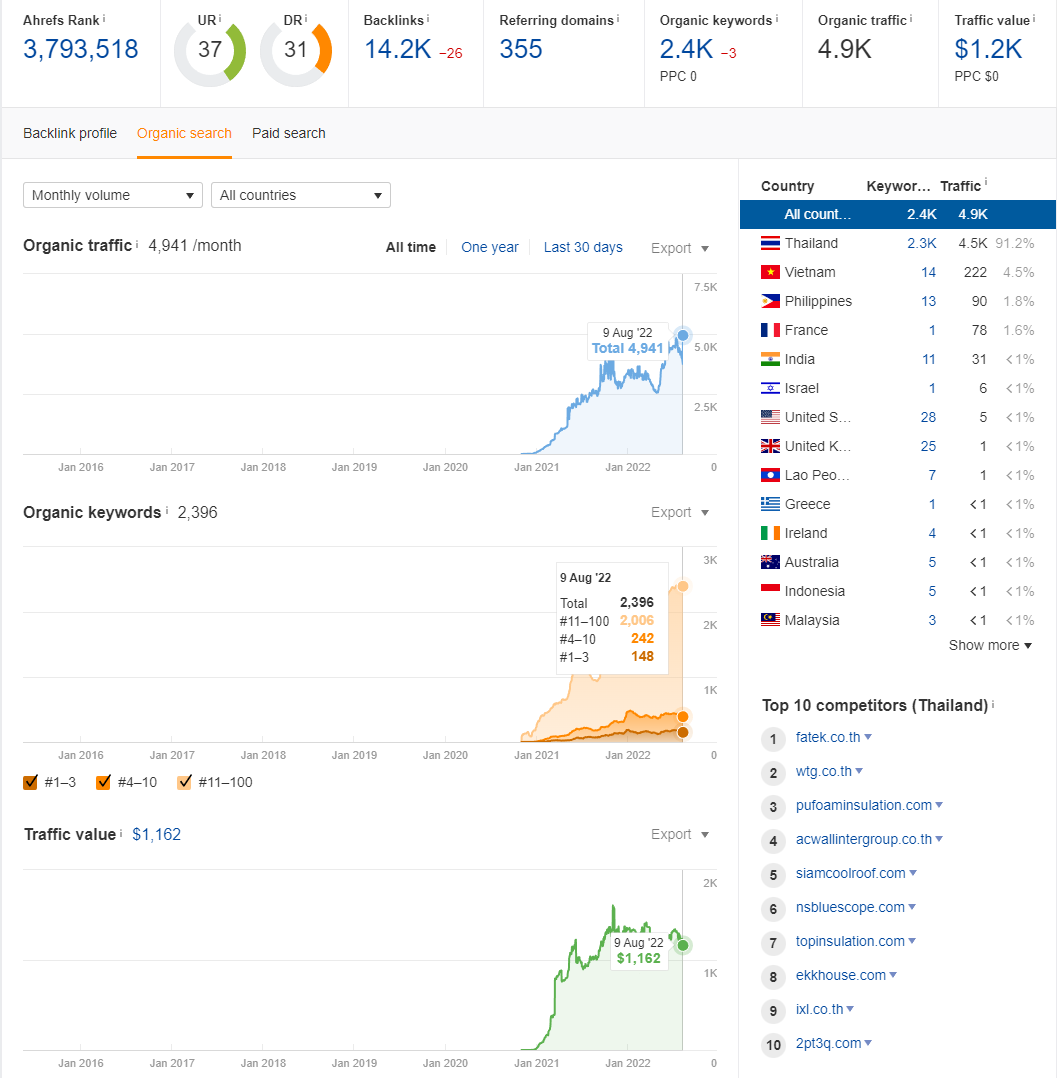This screenshot has width=1064, height=1078.
Task: Click info icon next to UR
Action: pos(220,18)
